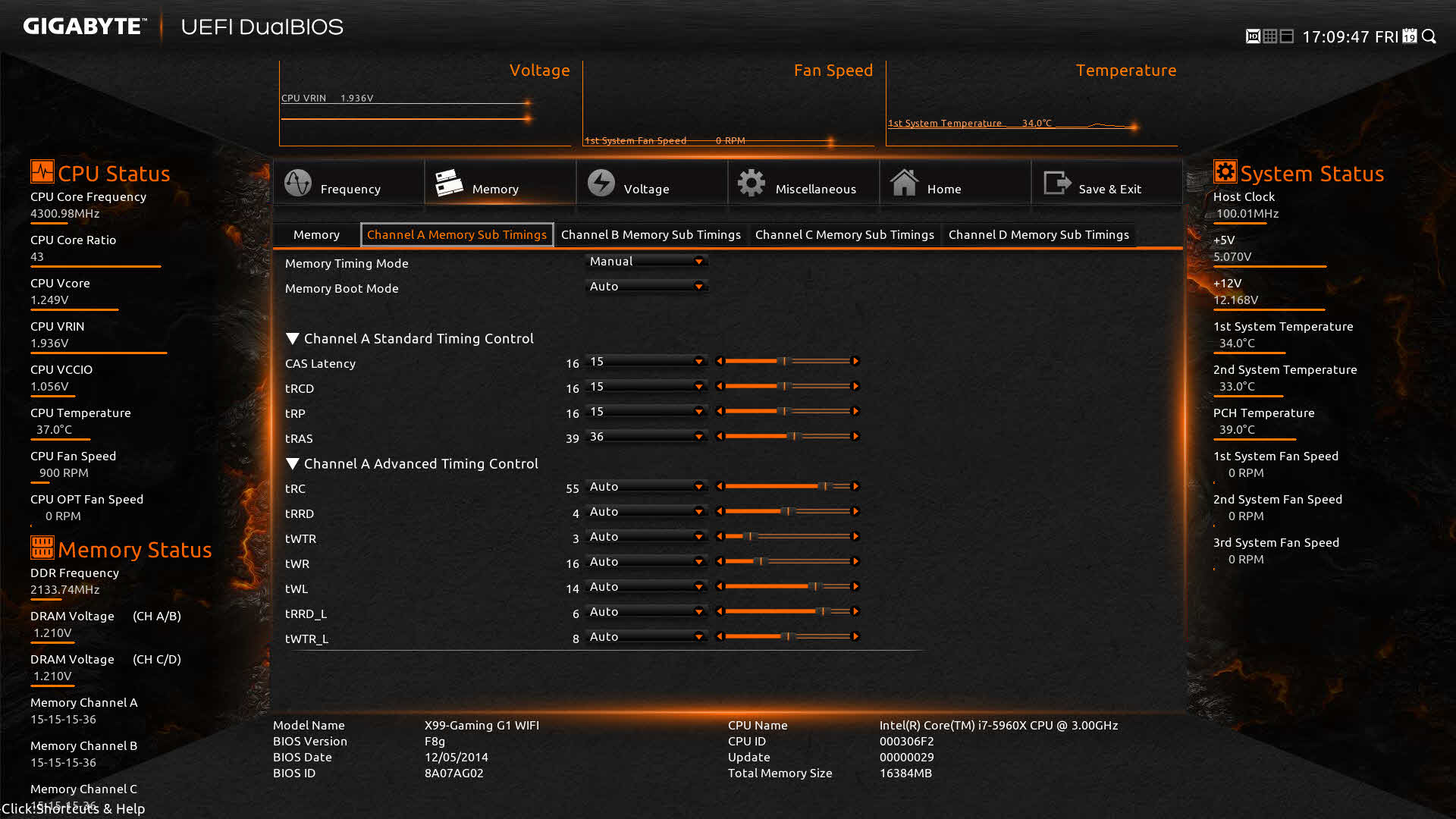Select Channel A Memory Sub Timings tab

(x=457, y=234)
